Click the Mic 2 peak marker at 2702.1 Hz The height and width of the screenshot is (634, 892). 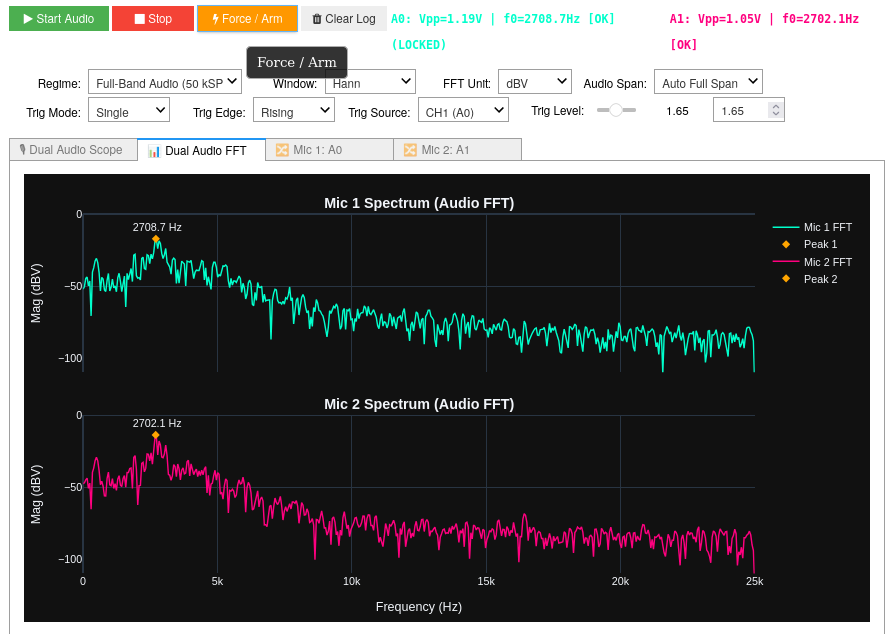pos(156,435)
